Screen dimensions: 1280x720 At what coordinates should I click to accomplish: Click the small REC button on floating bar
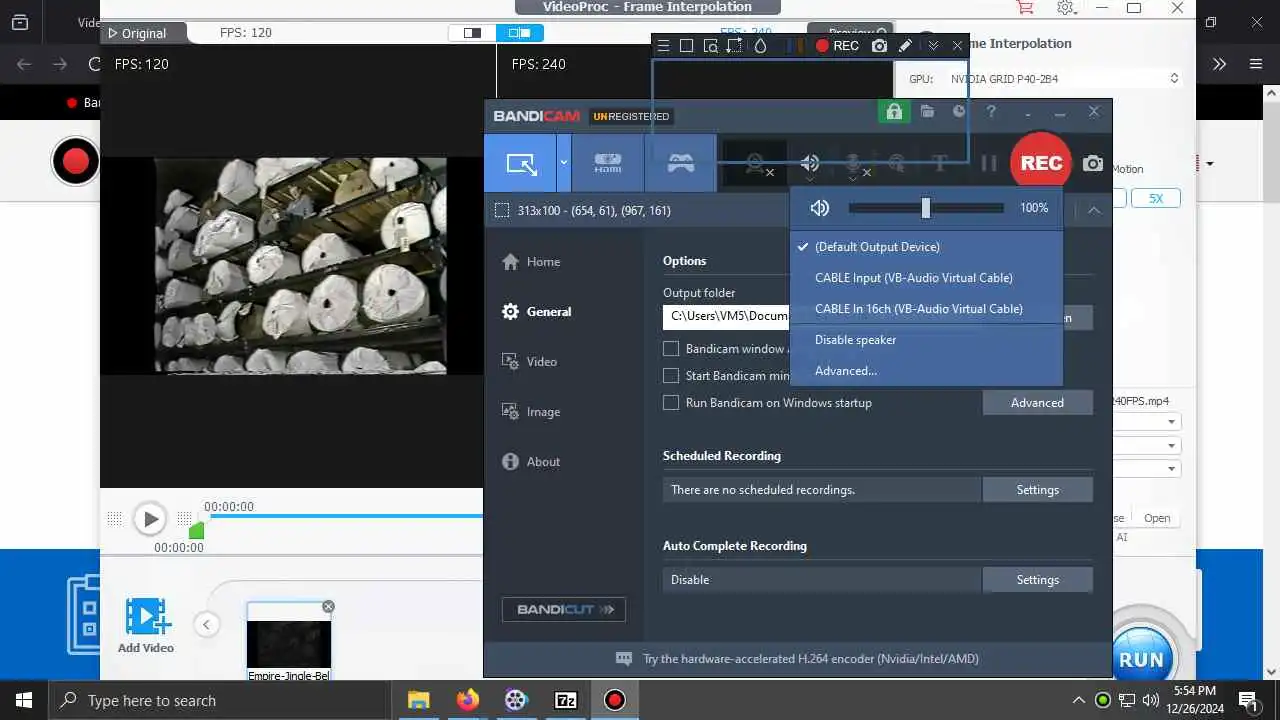tap(837, 46)
